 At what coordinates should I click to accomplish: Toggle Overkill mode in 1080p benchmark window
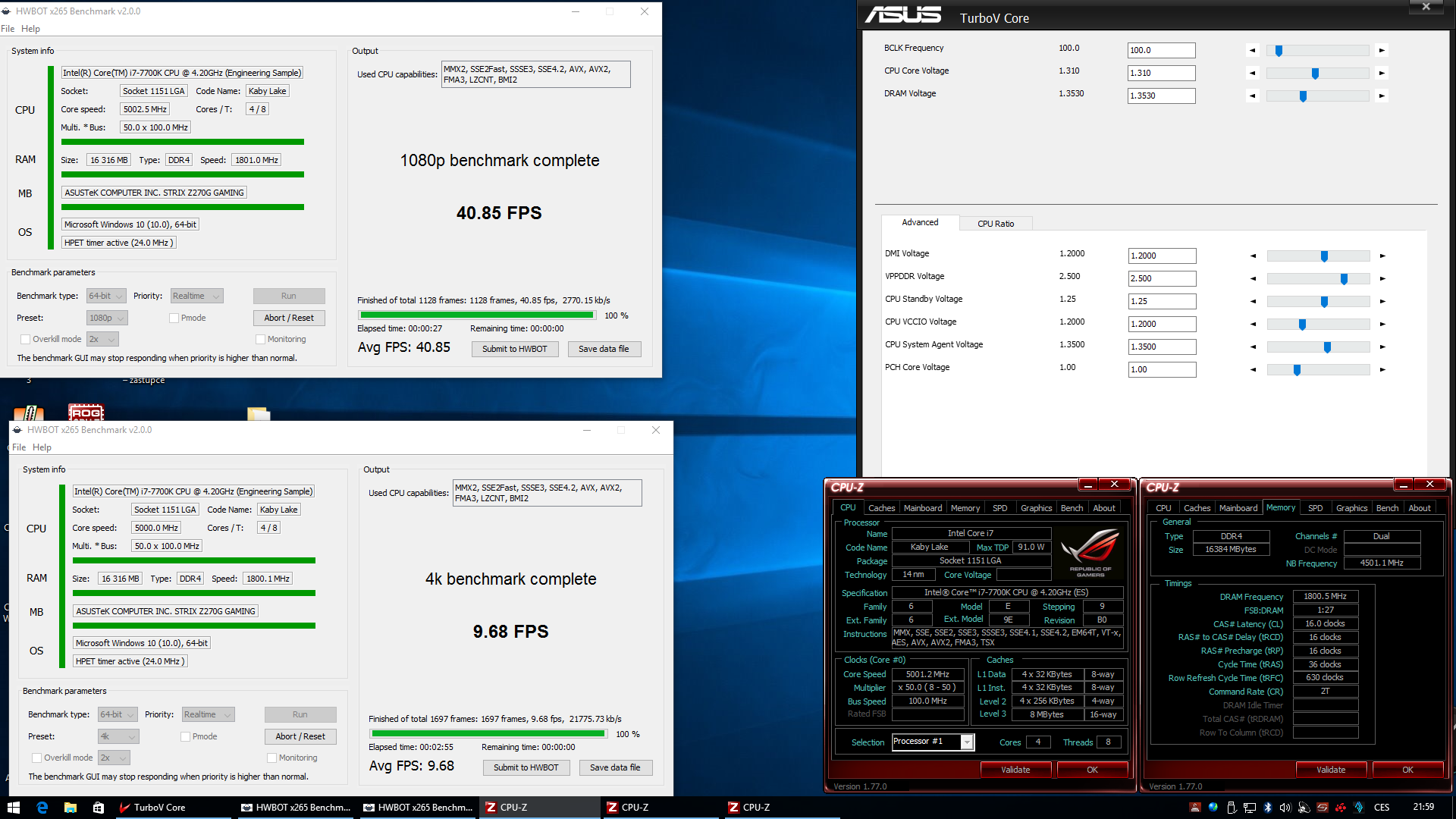pos(25,340)
